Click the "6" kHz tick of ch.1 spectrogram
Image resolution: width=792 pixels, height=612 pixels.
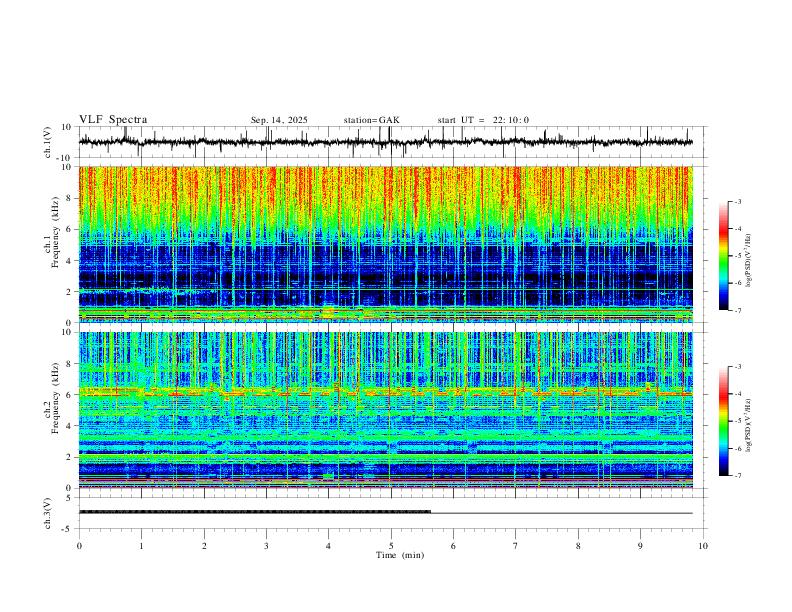click(70, 229)
